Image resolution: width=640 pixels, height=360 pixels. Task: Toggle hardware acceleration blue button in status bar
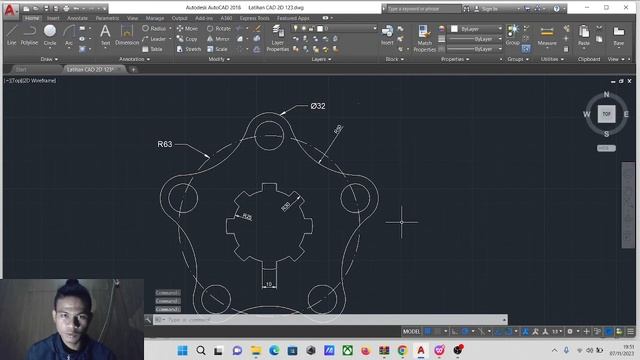[x=609, y=331]
